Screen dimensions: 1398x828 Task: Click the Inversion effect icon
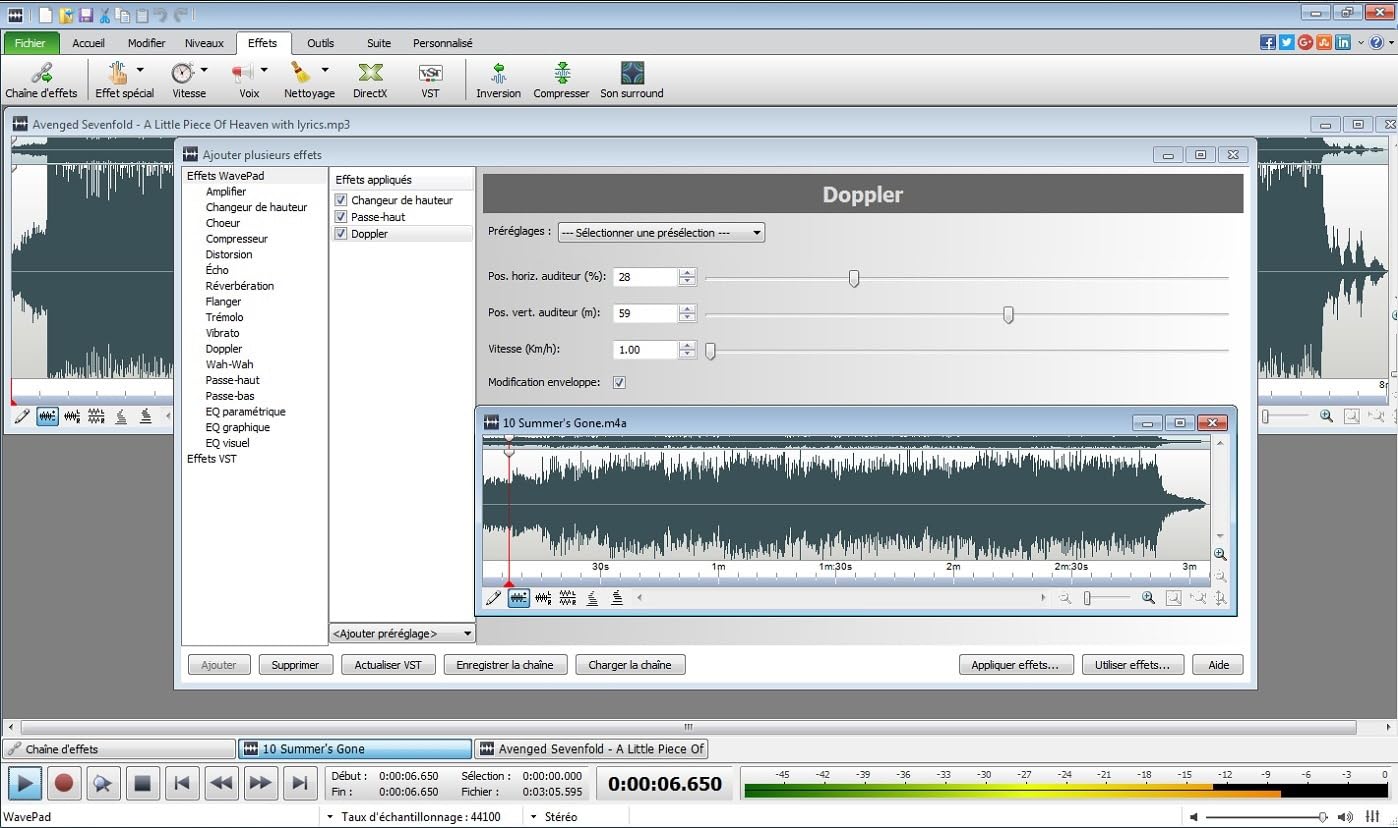point(498,80)
